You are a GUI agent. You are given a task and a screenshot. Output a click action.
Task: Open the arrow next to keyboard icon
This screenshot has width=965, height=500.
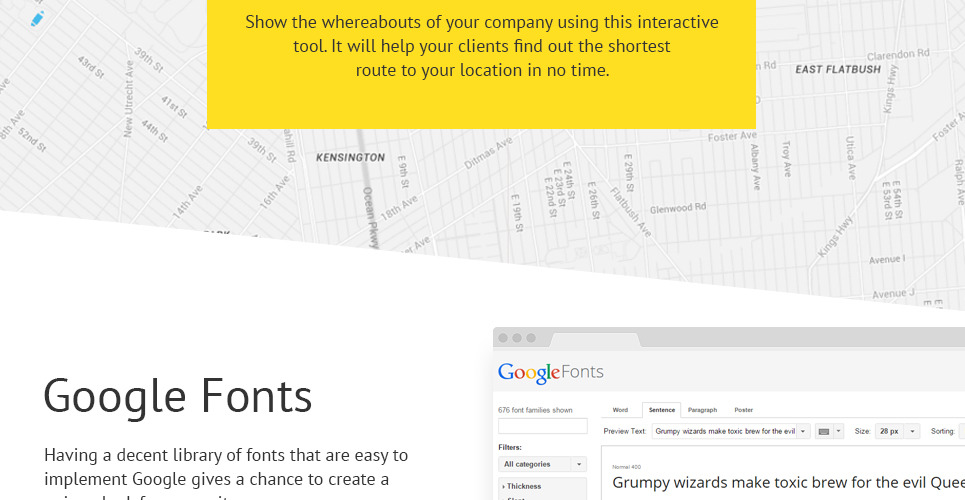tap(838, 431)
